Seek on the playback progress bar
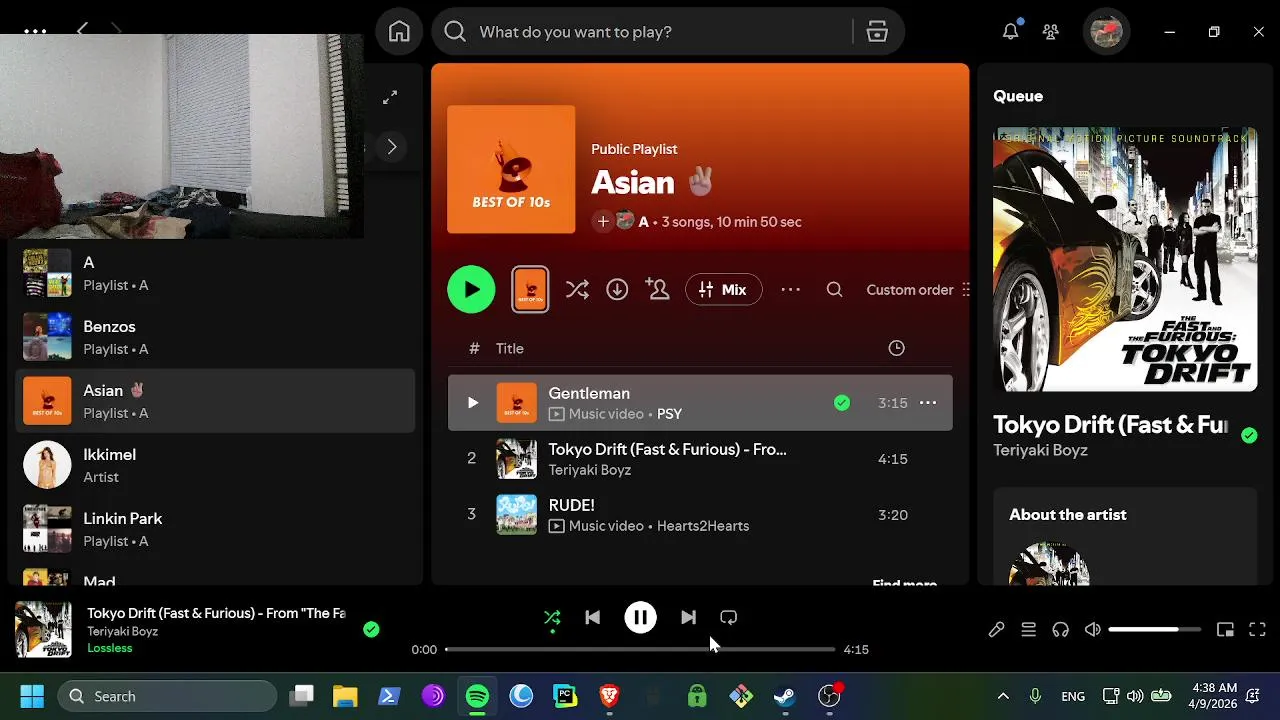The height and width of the screenshot is (720, 1280). tap(640, 649)
